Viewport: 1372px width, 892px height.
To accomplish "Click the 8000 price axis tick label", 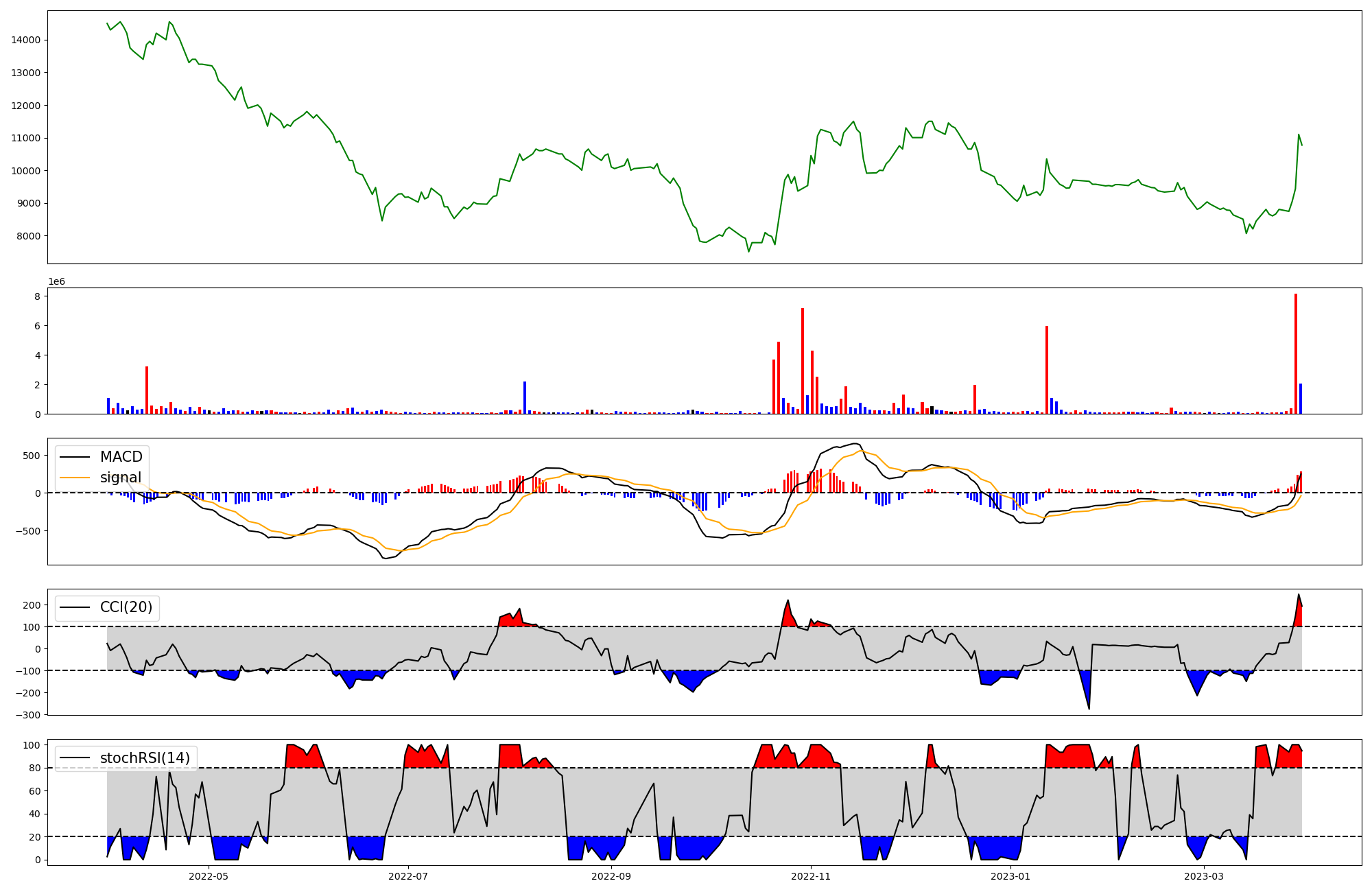I will [x=29, y=236].
